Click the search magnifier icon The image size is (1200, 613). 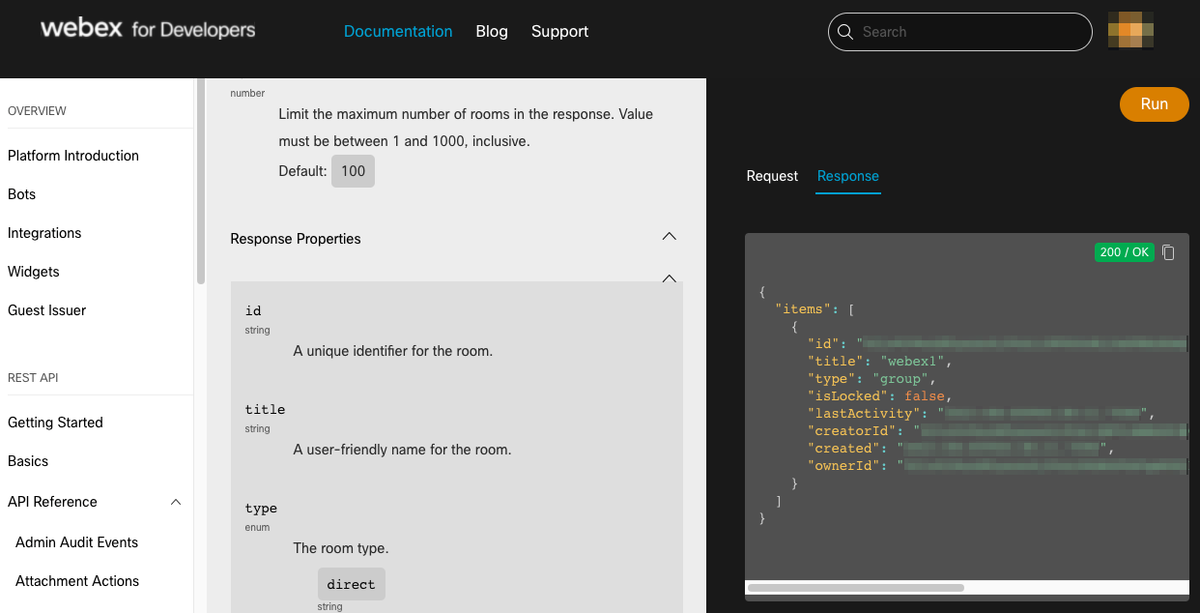(x=846, y=32)
